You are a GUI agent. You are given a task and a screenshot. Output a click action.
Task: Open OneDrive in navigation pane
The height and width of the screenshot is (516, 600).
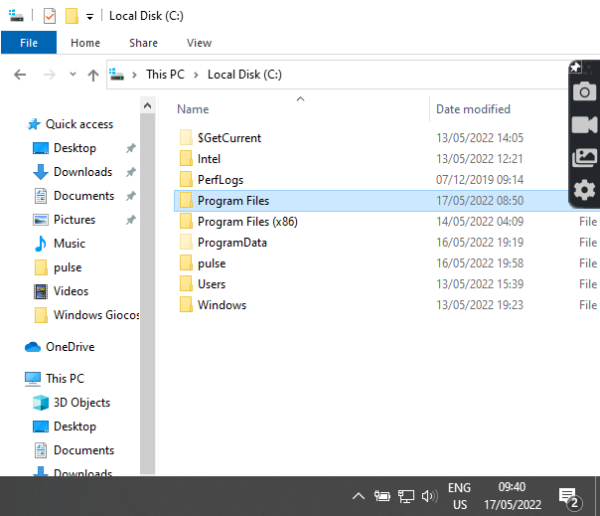point(70,347)
